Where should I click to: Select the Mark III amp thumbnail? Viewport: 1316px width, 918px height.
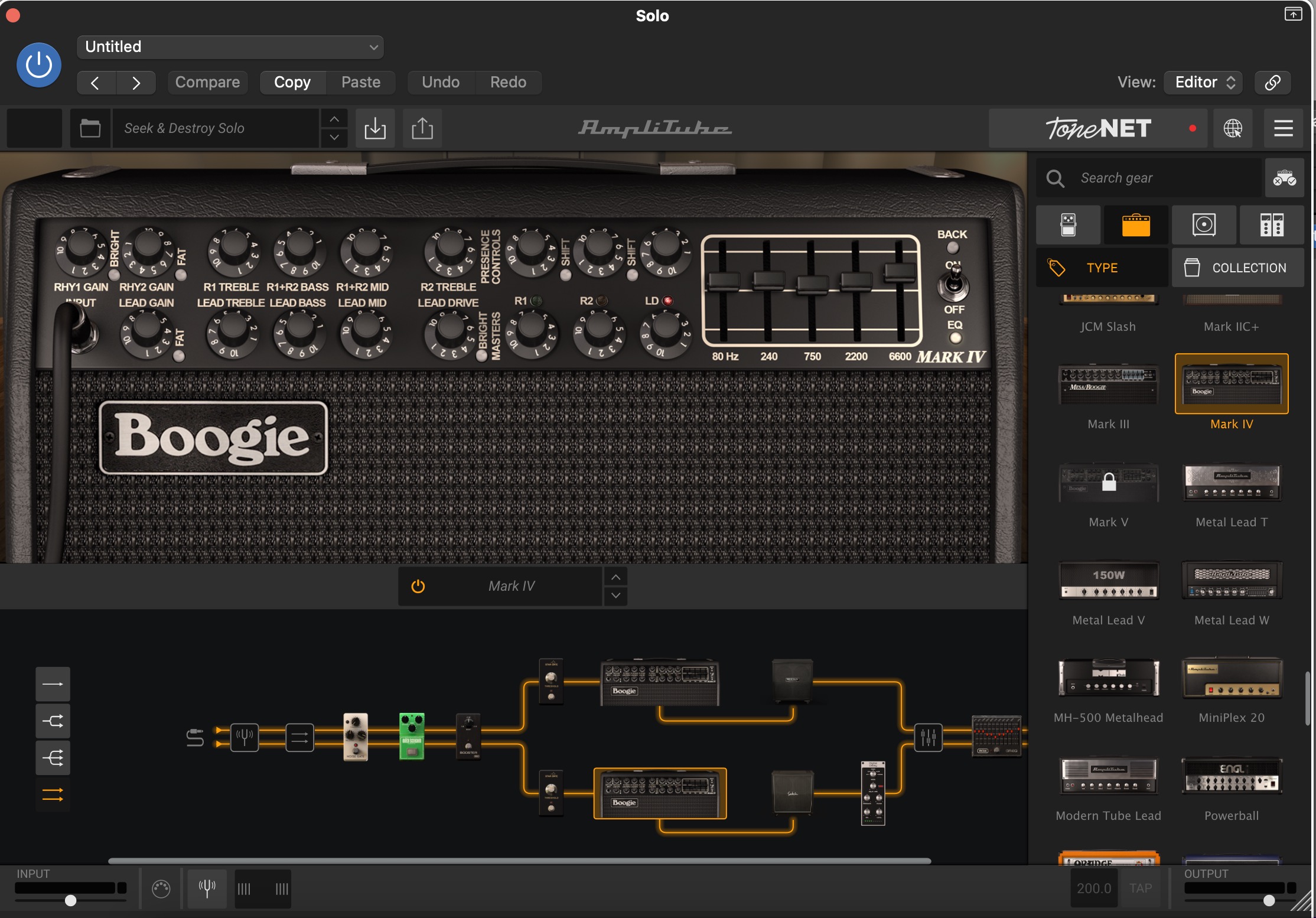point(1109,384)
